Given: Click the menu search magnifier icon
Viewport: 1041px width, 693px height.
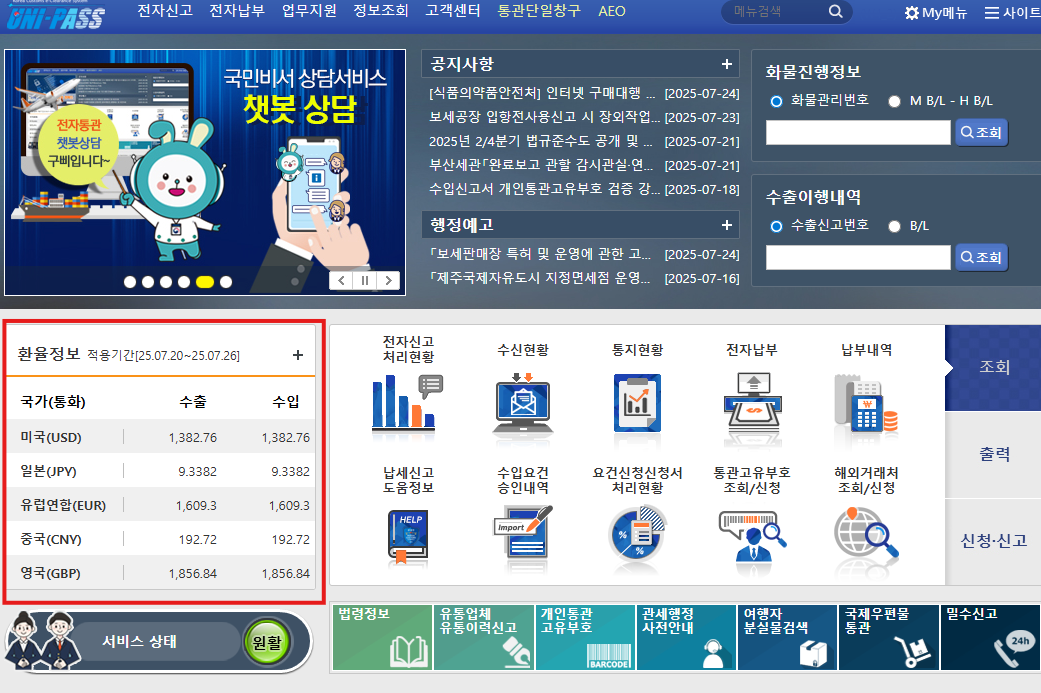Looking at the screenshot, I should point(835,11).
